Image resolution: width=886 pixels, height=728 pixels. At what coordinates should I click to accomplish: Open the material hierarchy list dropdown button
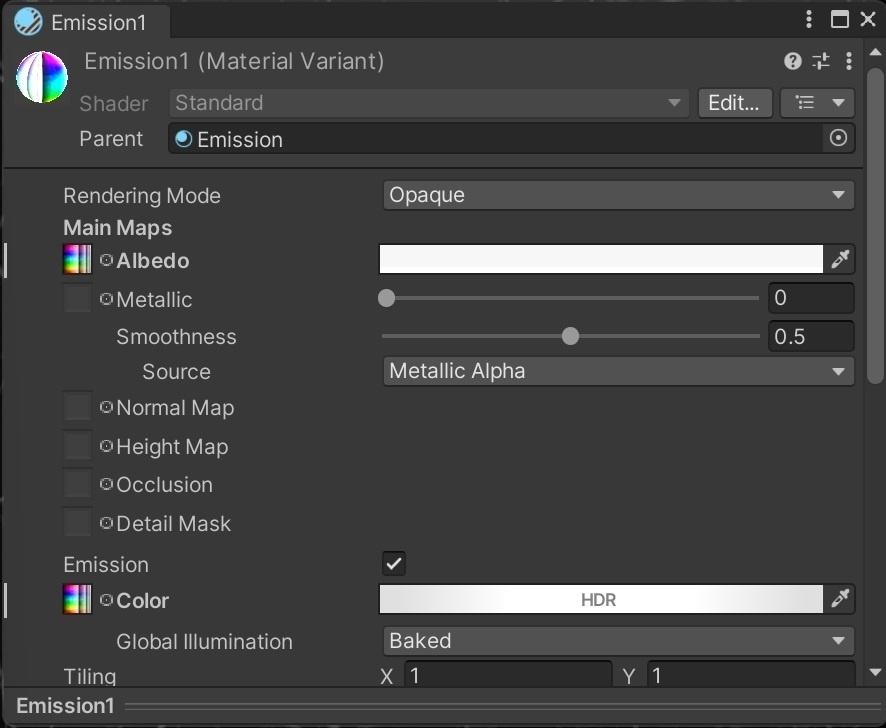pos(817,103)
